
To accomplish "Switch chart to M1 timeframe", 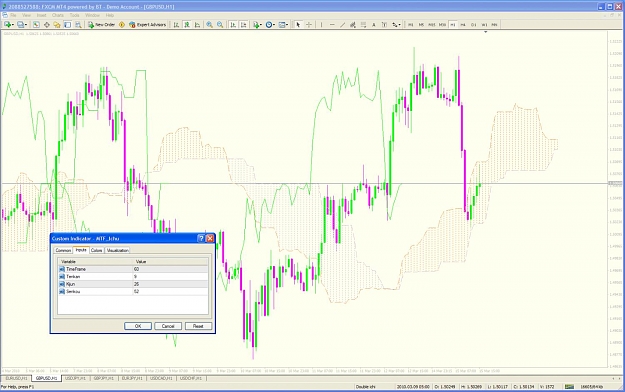I will point(411,25).
